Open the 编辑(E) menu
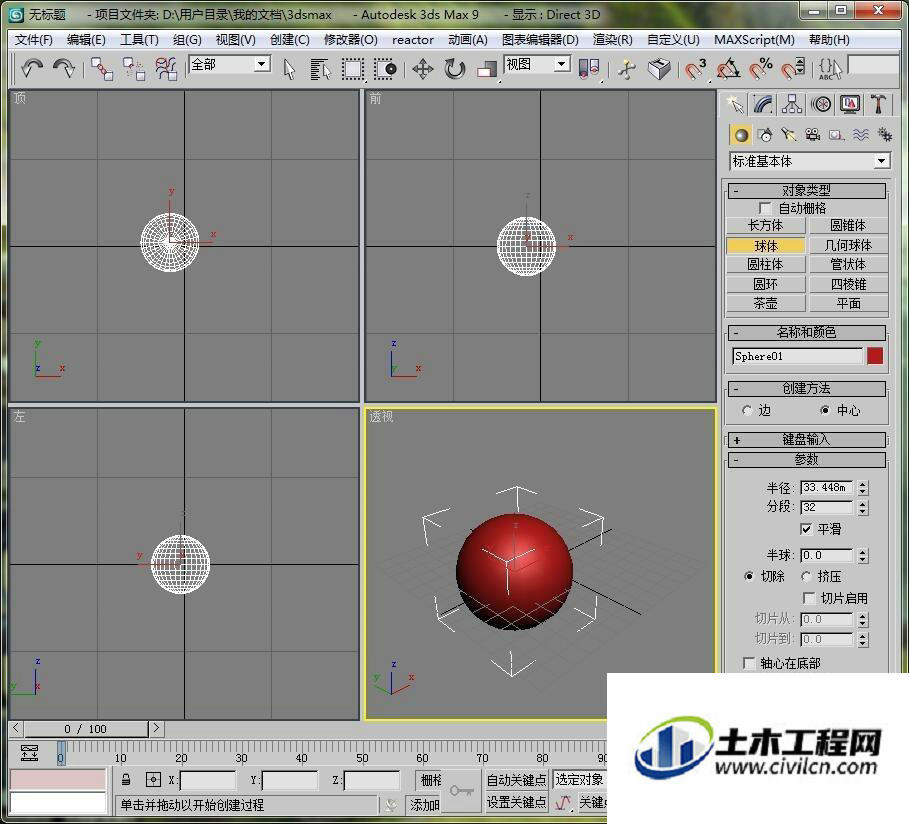Image resolution: width=909 pixels, height=824 pixels. tap(86, 40)
